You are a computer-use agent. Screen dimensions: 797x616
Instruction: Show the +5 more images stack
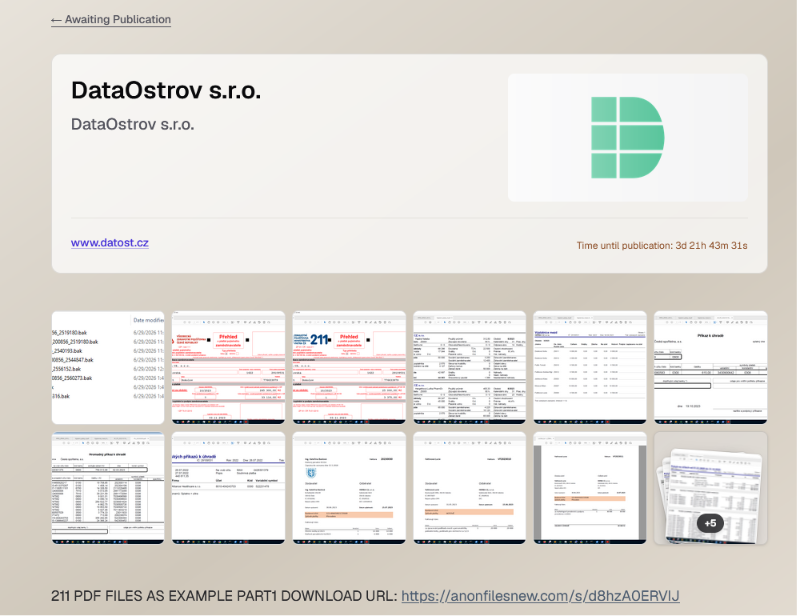pos(711,488)
